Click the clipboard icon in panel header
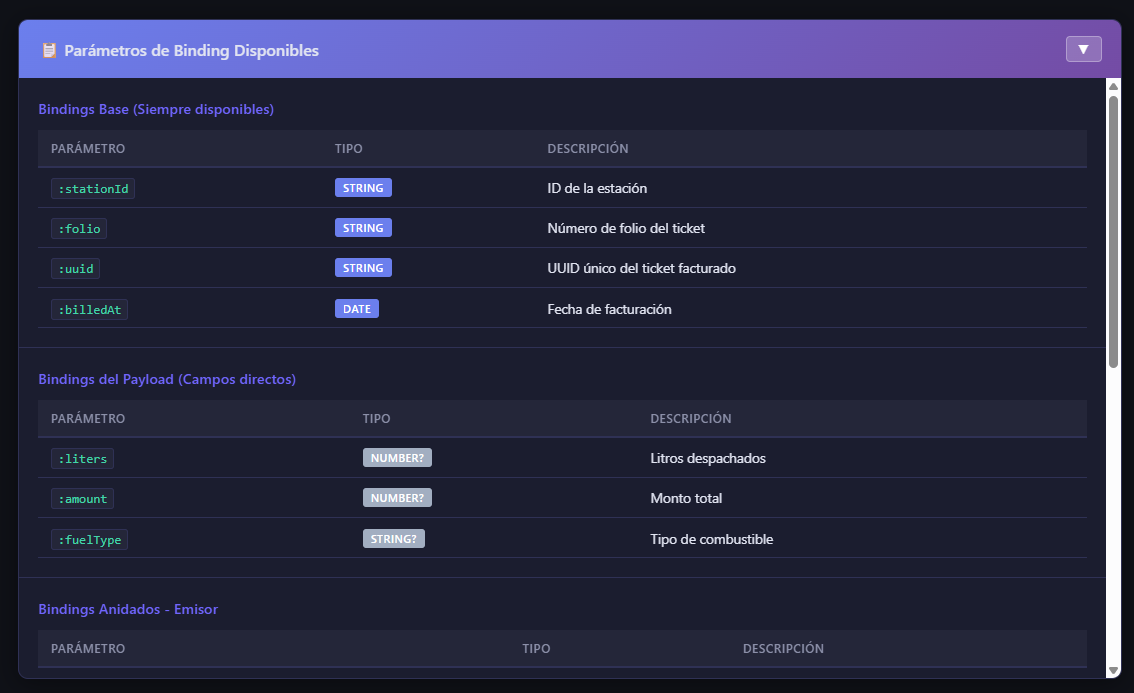Screen dimensions: 1134x693 (49, 50)
